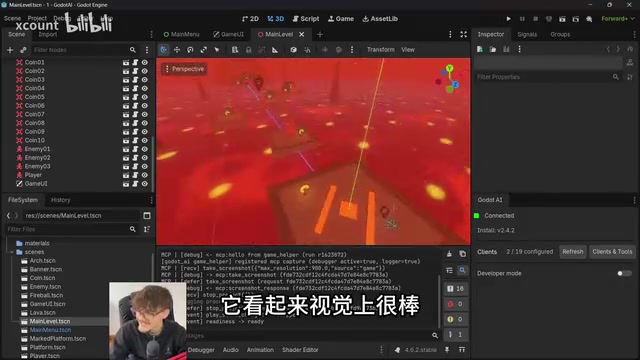Switch to the Groups tab
Image resolution: width=640 pixels, height=360 pixels.
560,34
